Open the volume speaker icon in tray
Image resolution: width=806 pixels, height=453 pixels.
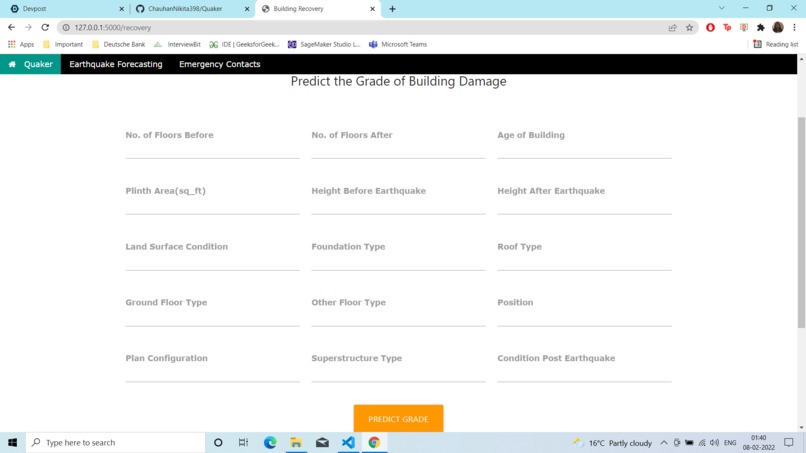point(715,443)
